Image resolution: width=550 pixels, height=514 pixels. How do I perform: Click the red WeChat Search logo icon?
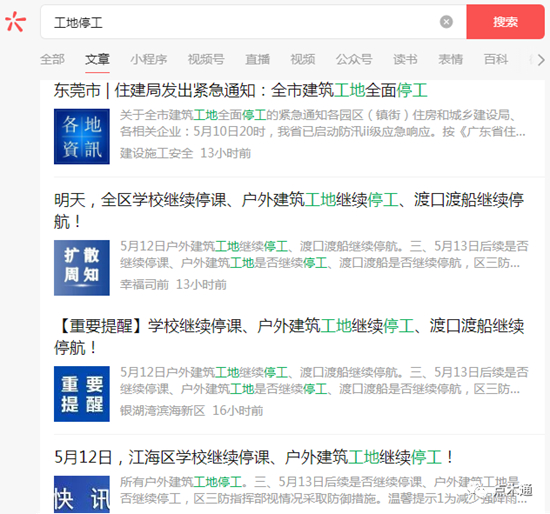click(x=15, y=22)
